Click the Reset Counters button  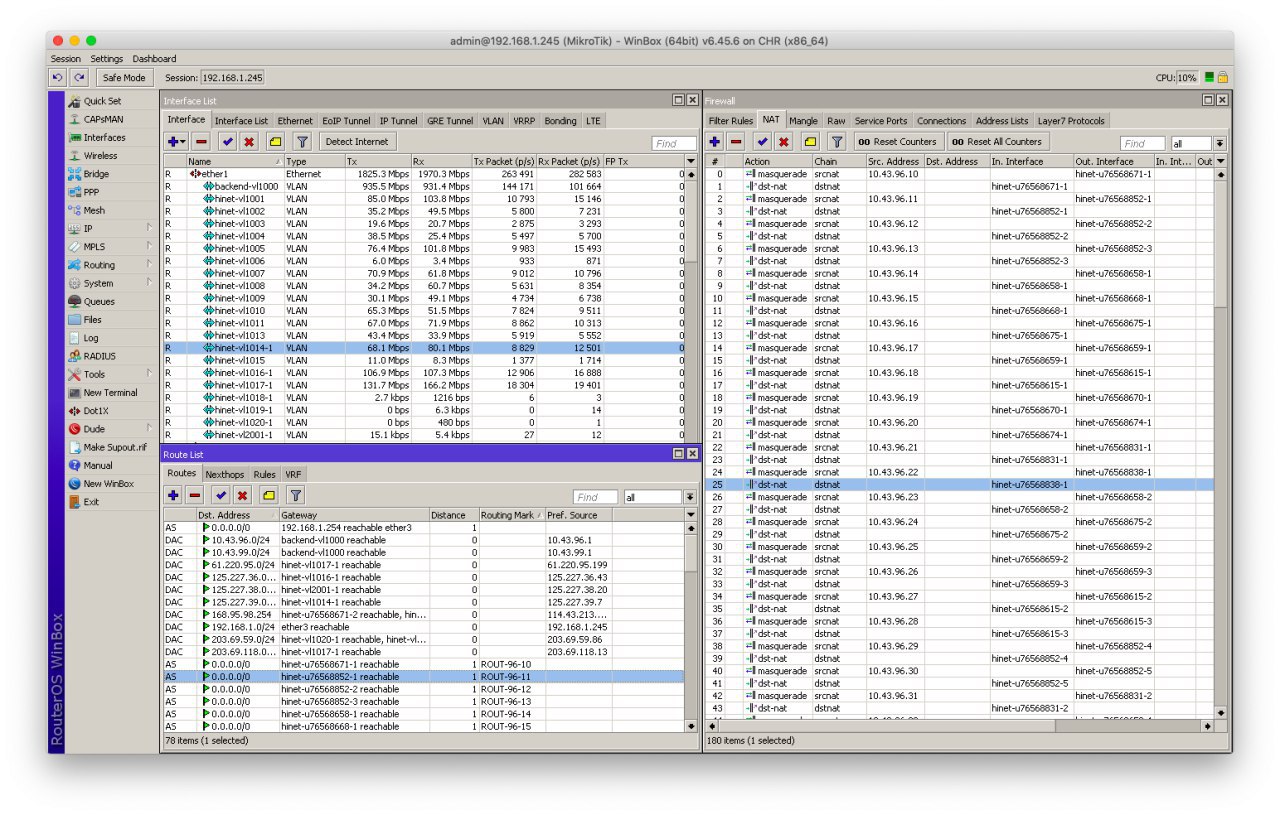(x=898, y=142)
